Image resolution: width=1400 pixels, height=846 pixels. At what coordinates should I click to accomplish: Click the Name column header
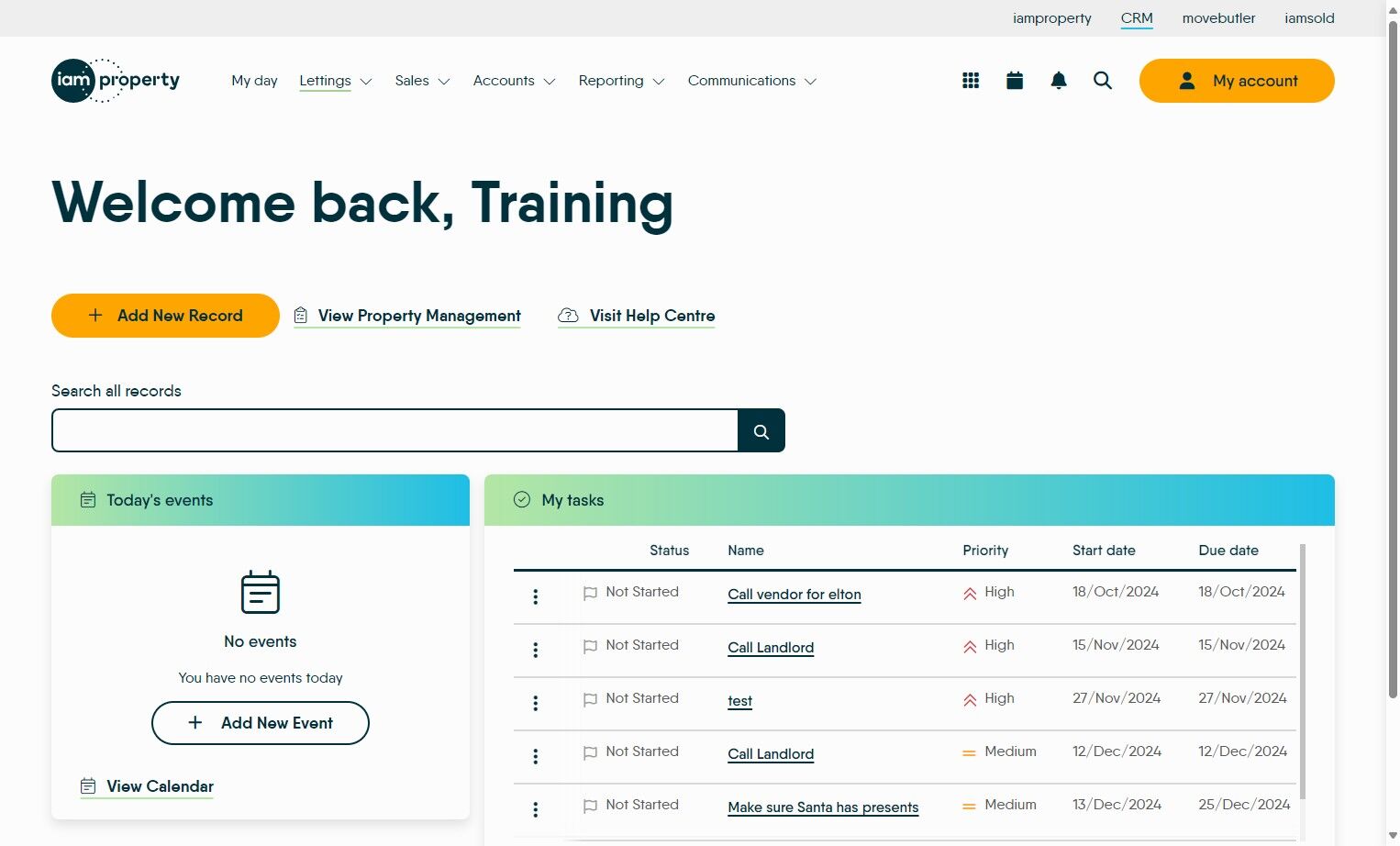pos(746,551)
